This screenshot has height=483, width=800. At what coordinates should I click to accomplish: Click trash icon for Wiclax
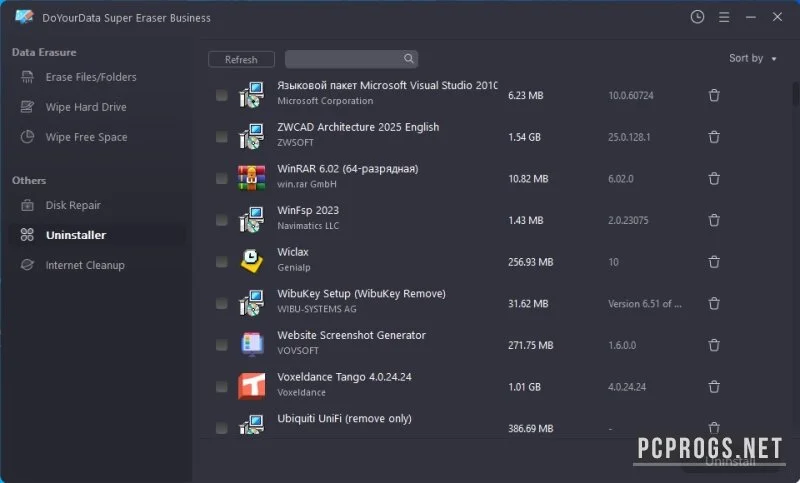tap(714, 262)
